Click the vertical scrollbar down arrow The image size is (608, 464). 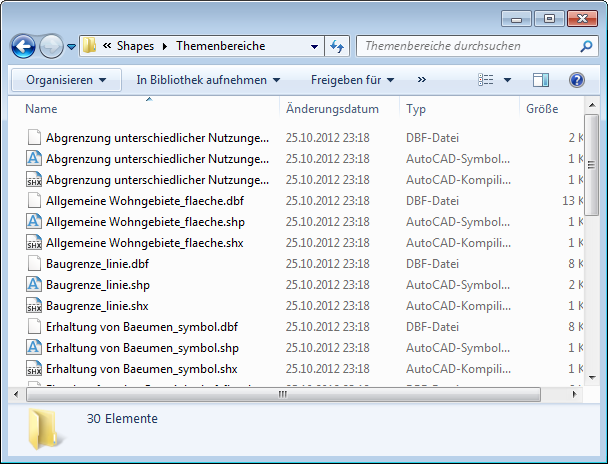click(593, 376)
